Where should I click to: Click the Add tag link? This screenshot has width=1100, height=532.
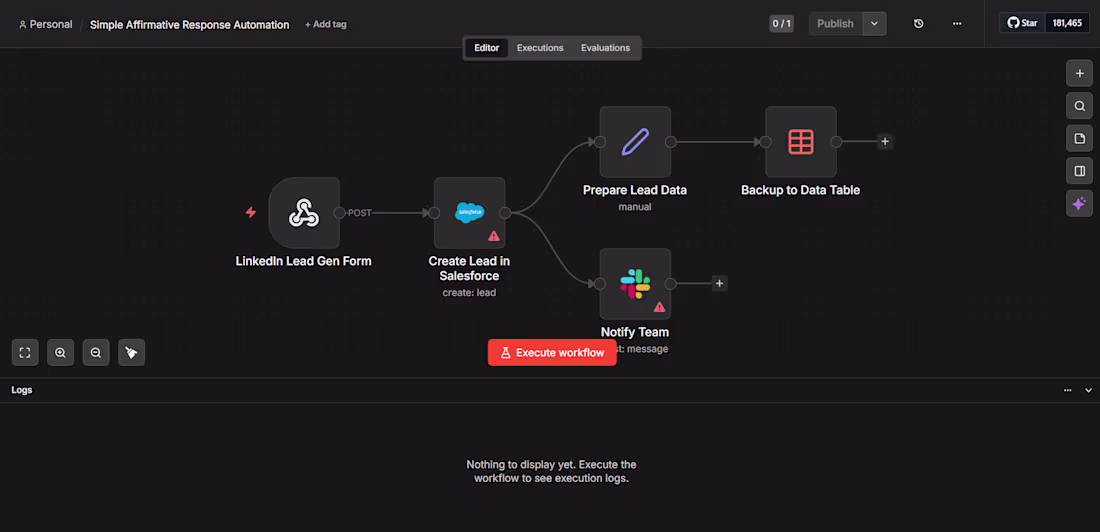(326, 24)
